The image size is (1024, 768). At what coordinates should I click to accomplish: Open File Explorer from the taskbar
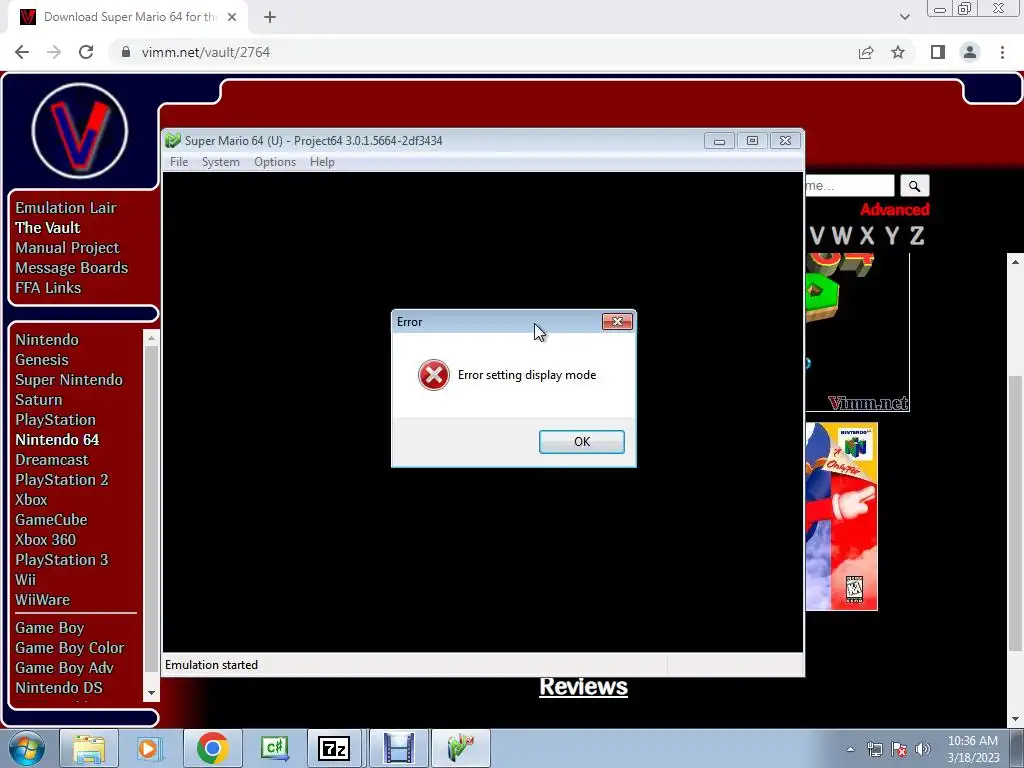pos(89,748)
